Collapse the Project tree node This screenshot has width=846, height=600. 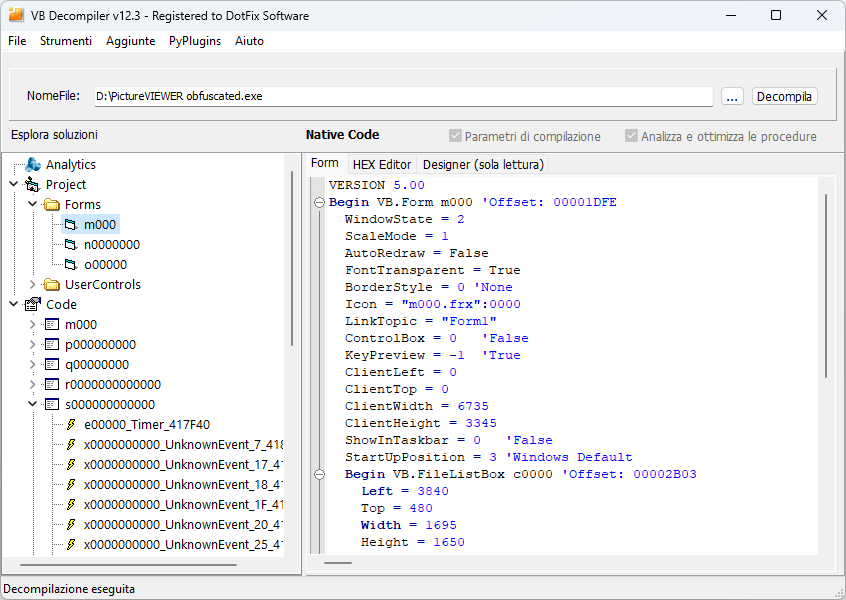[x=13, y=184]
